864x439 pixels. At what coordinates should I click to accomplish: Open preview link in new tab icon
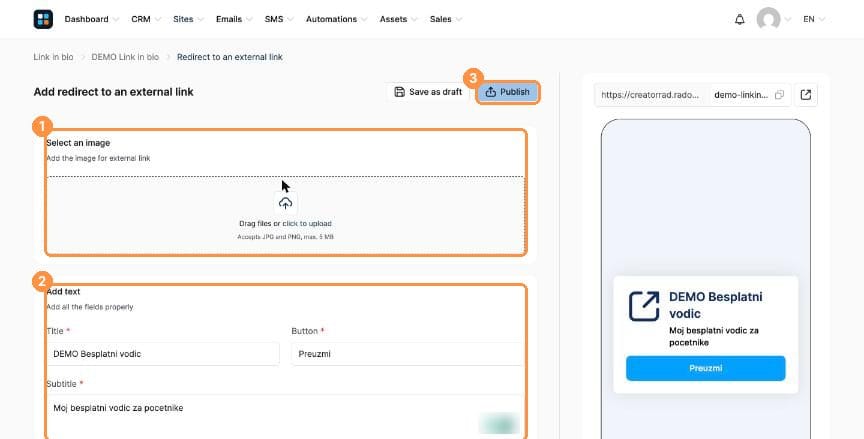806,95
